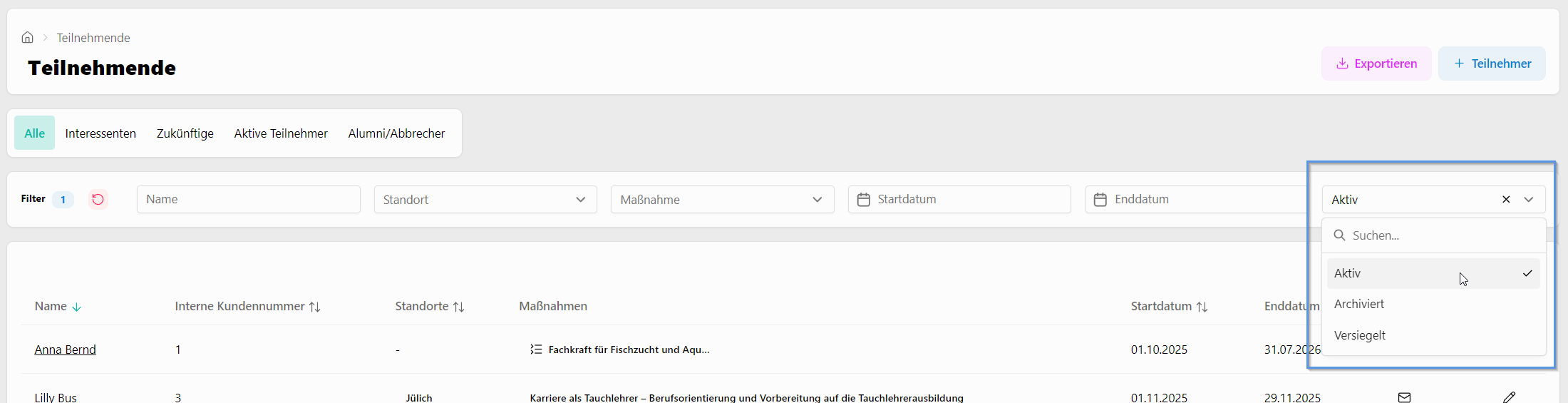Open the Anna Bernd participant link

[65, 350]
